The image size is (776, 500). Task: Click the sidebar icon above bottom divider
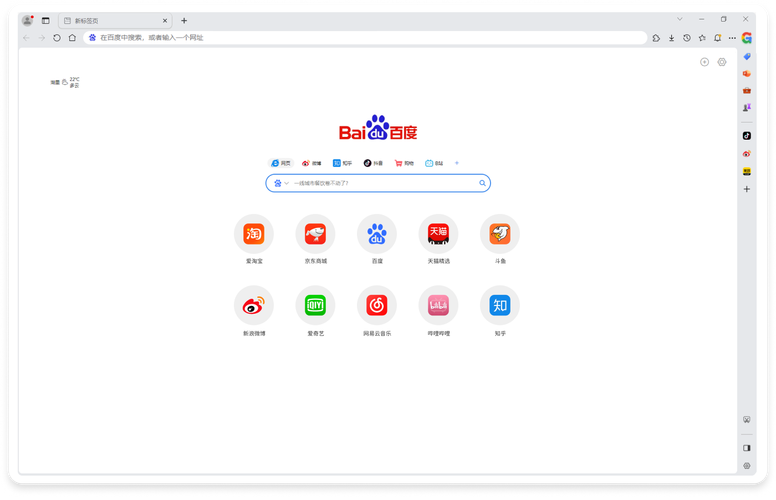(x=747, y=420)
